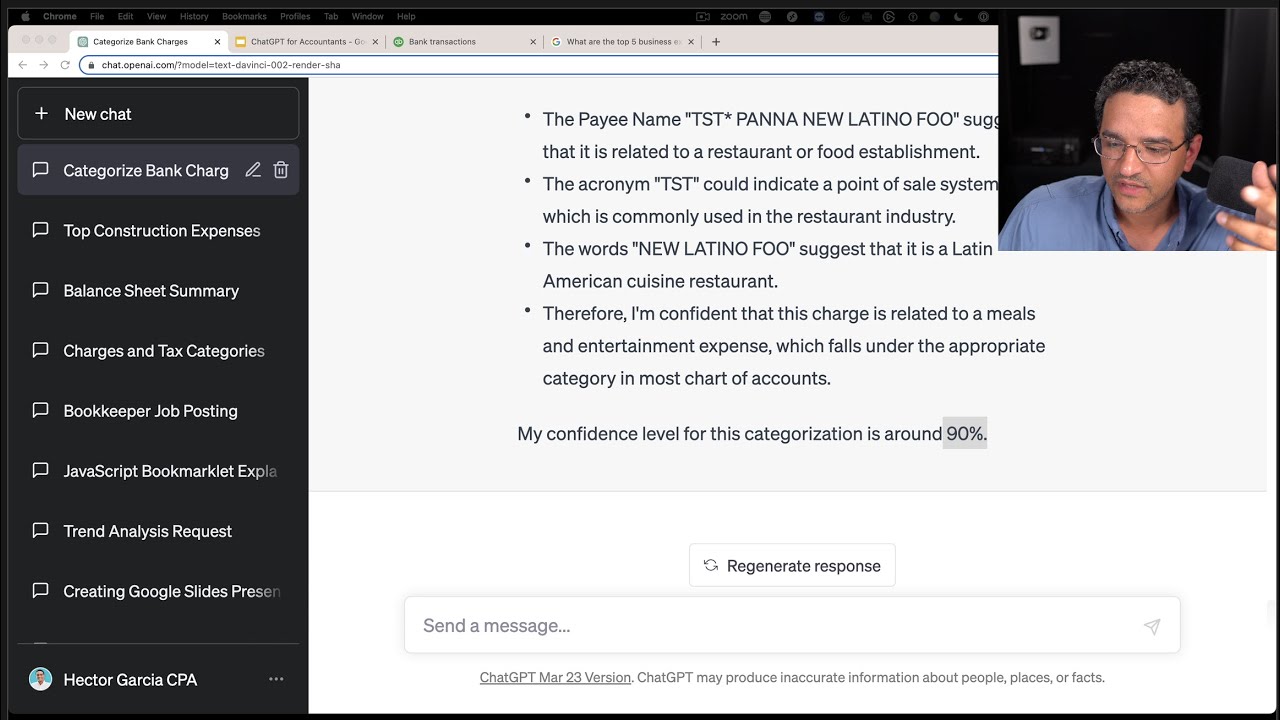Open the three-dots menu next to Hector Garcia CPA
The width and height of the screenshot is (1280, 720).
(276, 680)
